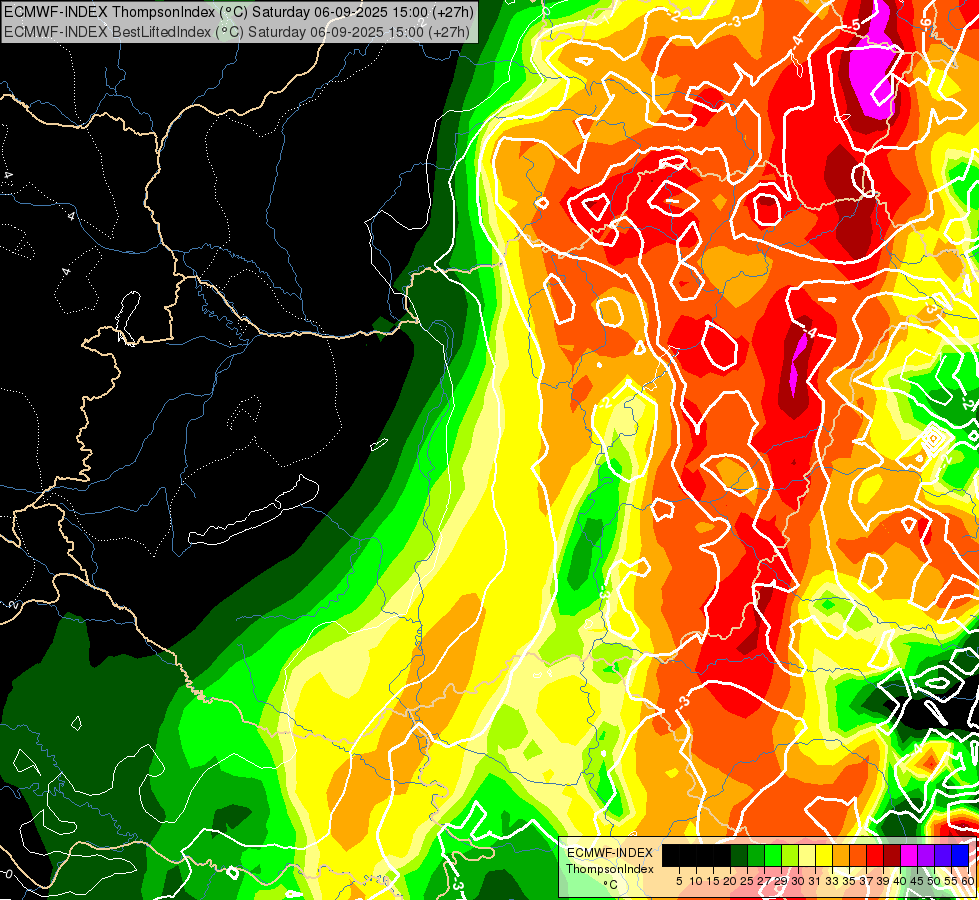Click the ThompsonIndex label in the legend

[610, 869]
